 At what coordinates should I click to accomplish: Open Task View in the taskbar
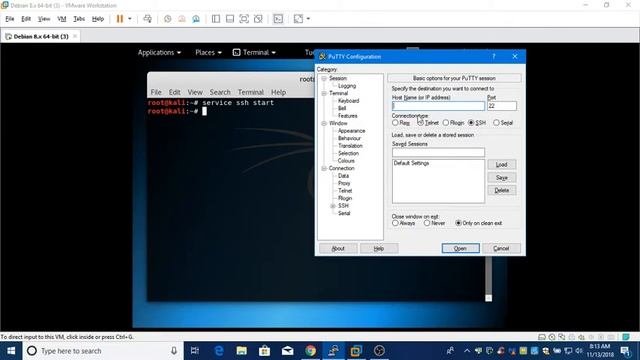pos(195,351)
